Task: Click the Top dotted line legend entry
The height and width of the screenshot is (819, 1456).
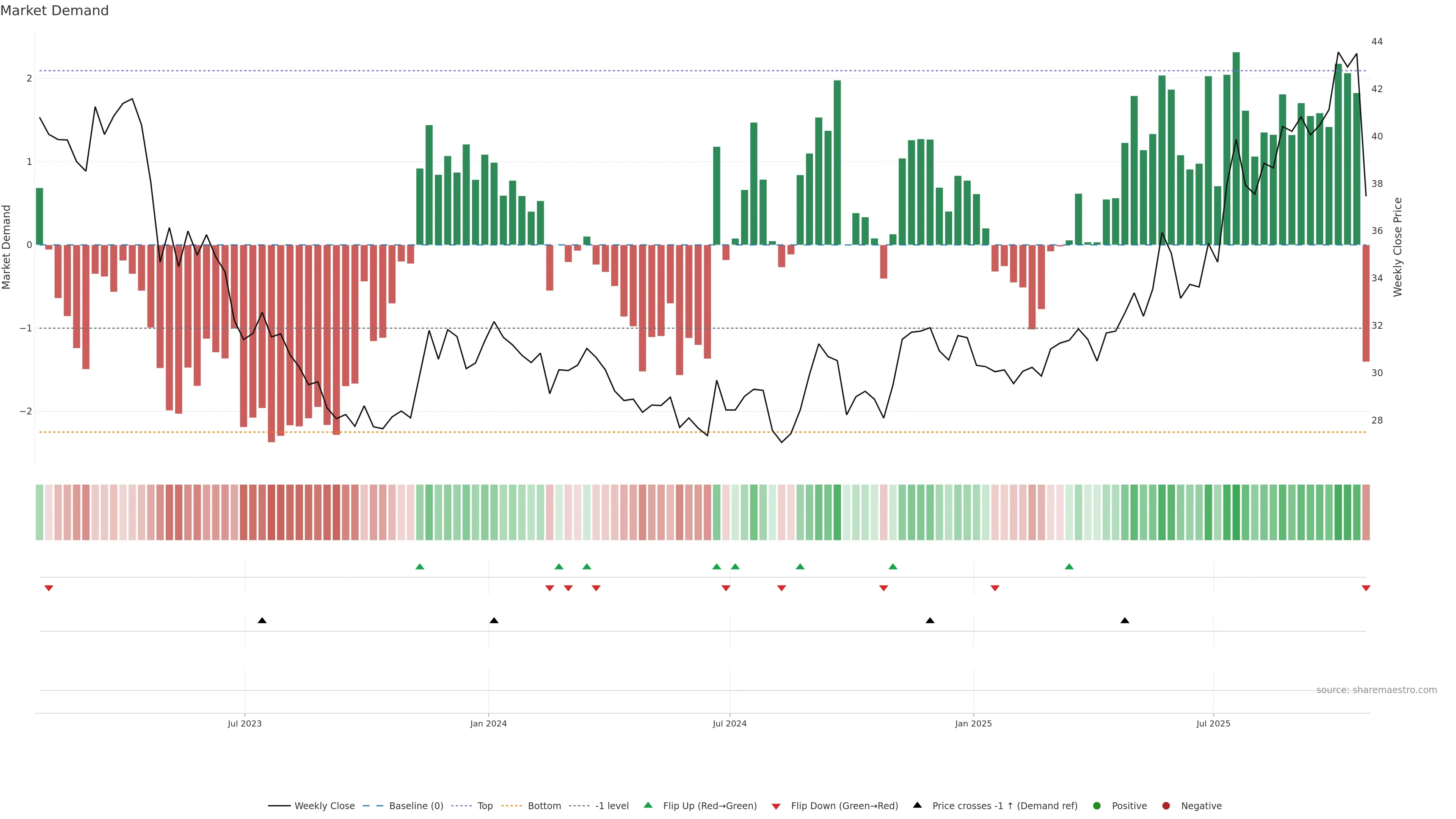Action: [485, 805]
